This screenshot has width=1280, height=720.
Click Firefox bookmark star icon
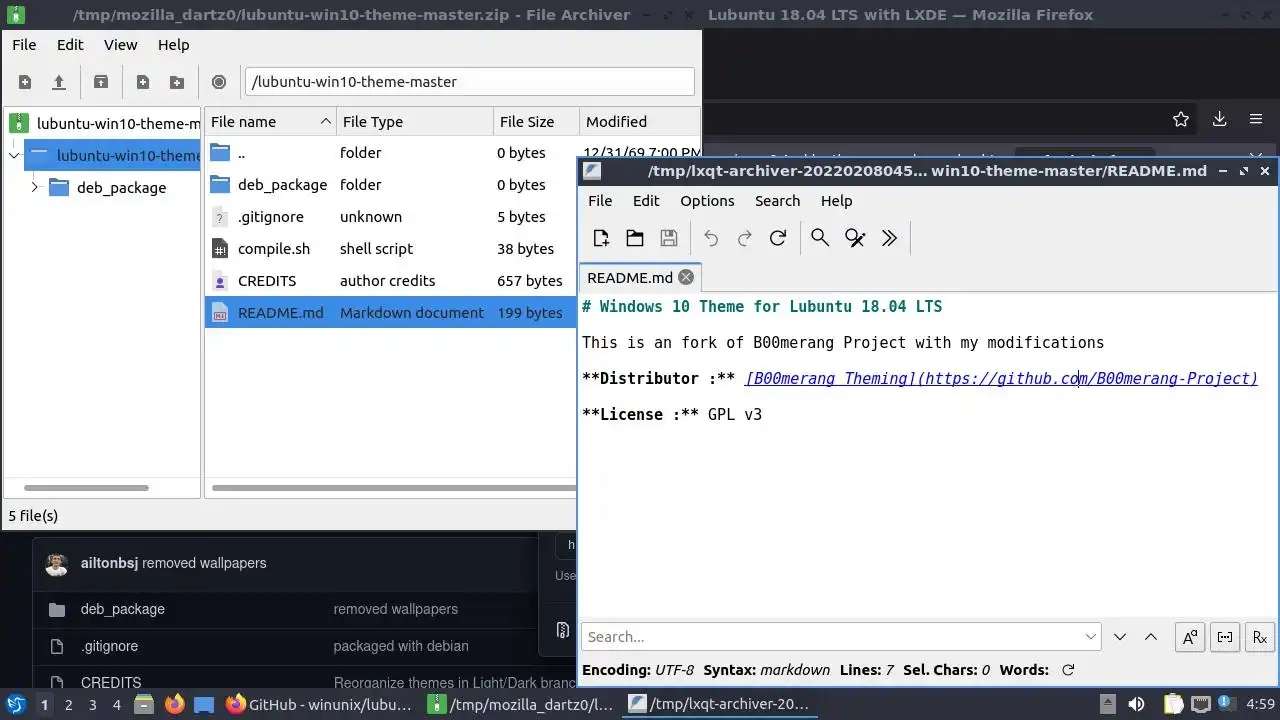1181,119
